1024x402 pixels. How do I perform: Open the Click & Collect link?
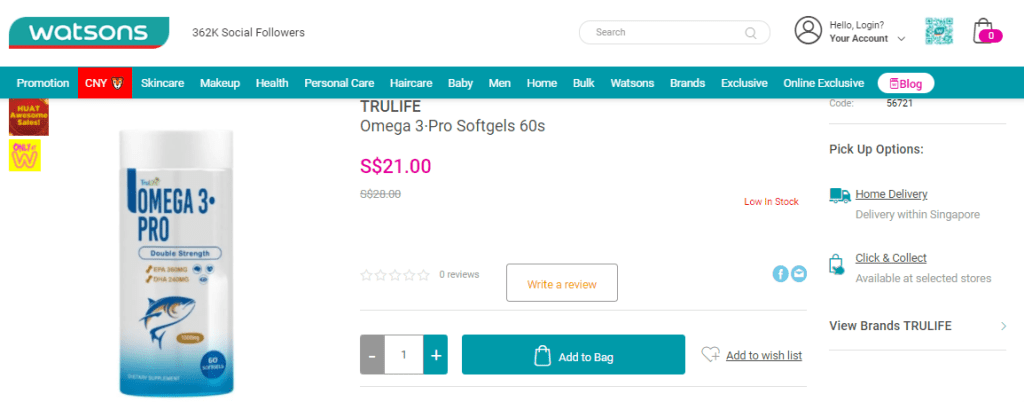(x=891, y=258)
